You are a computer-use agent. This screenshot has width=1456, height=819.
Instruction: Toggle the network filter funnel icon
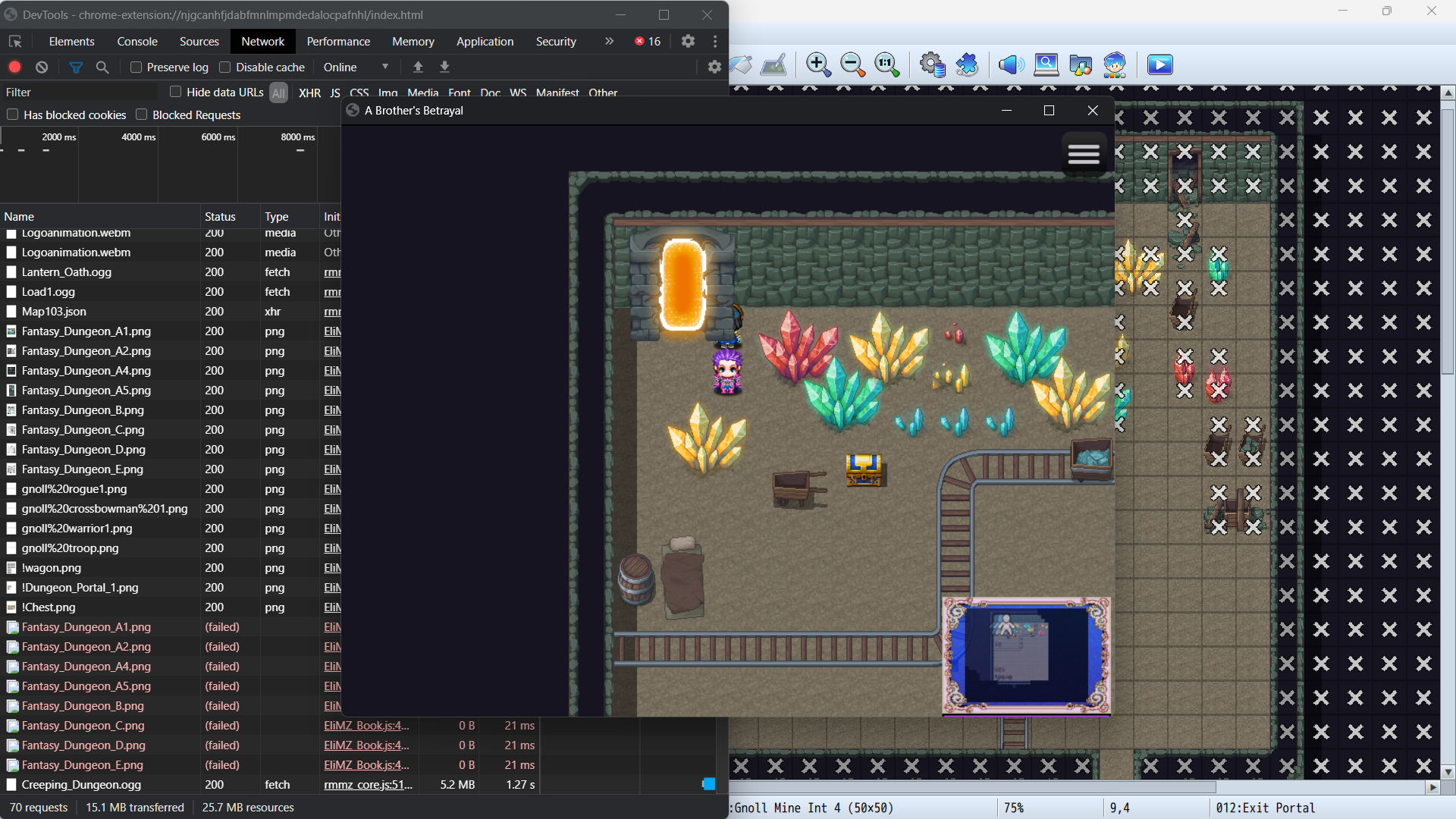[76, 67]
